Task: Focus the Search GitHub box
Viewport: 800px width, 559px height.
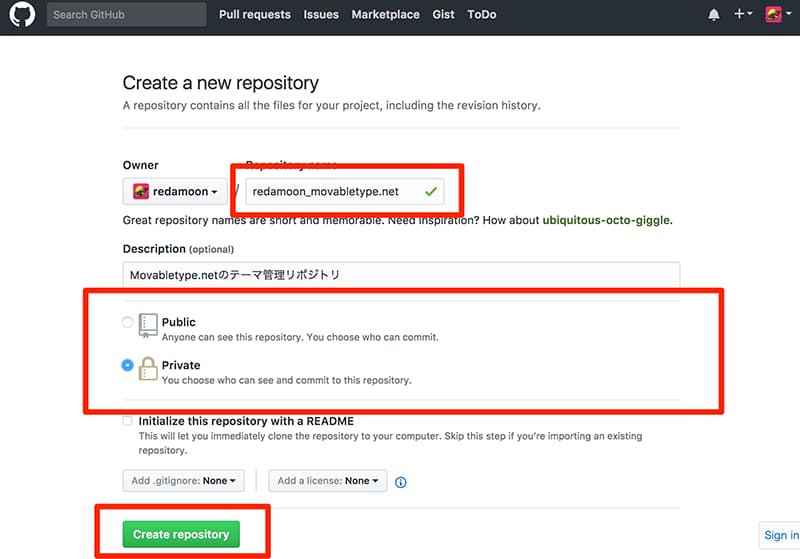Action: point(126,15)
